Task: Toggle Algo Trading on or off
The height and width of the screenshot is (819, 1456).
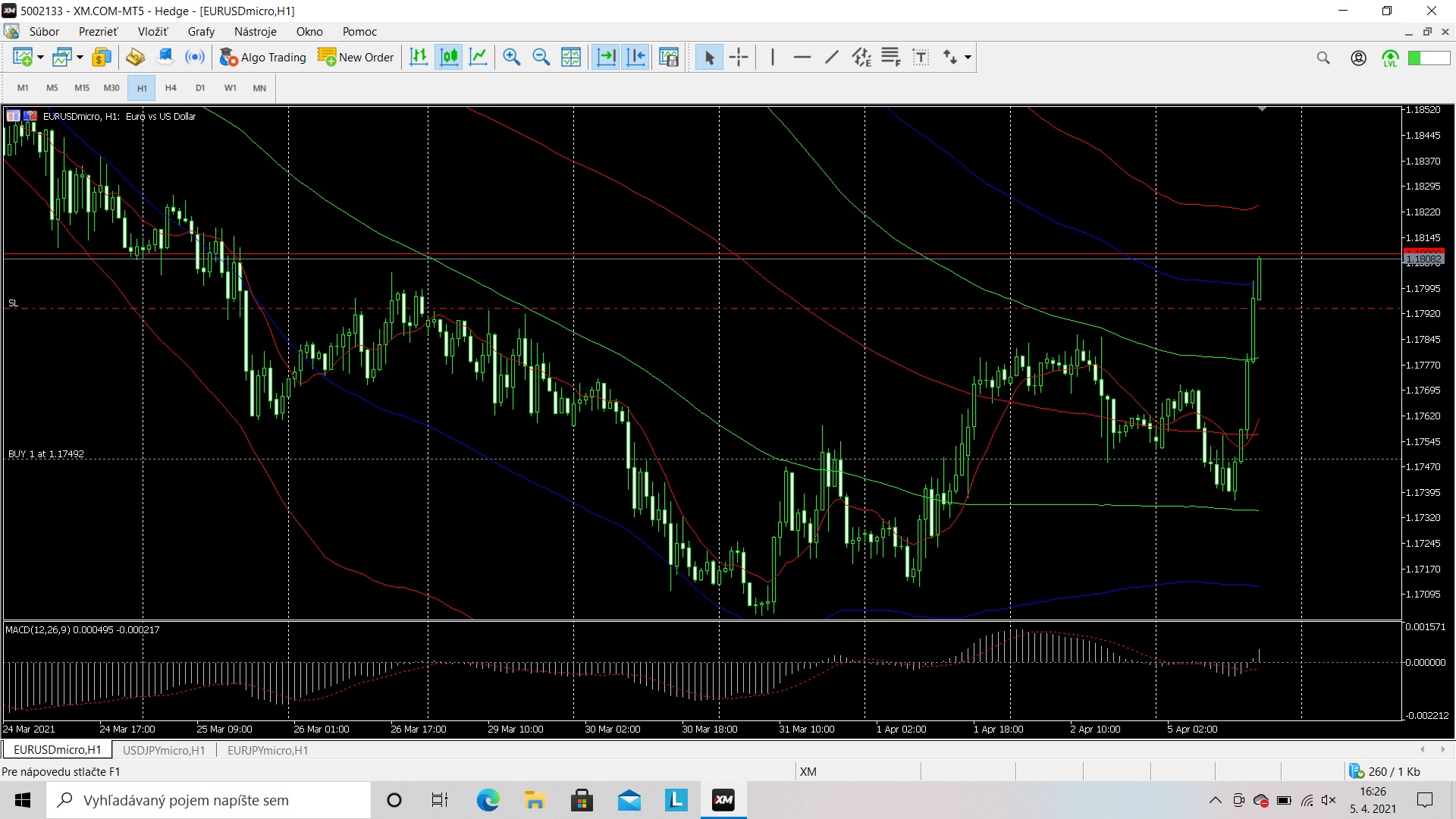Action: pyautogui.click(x=262, y=57)
